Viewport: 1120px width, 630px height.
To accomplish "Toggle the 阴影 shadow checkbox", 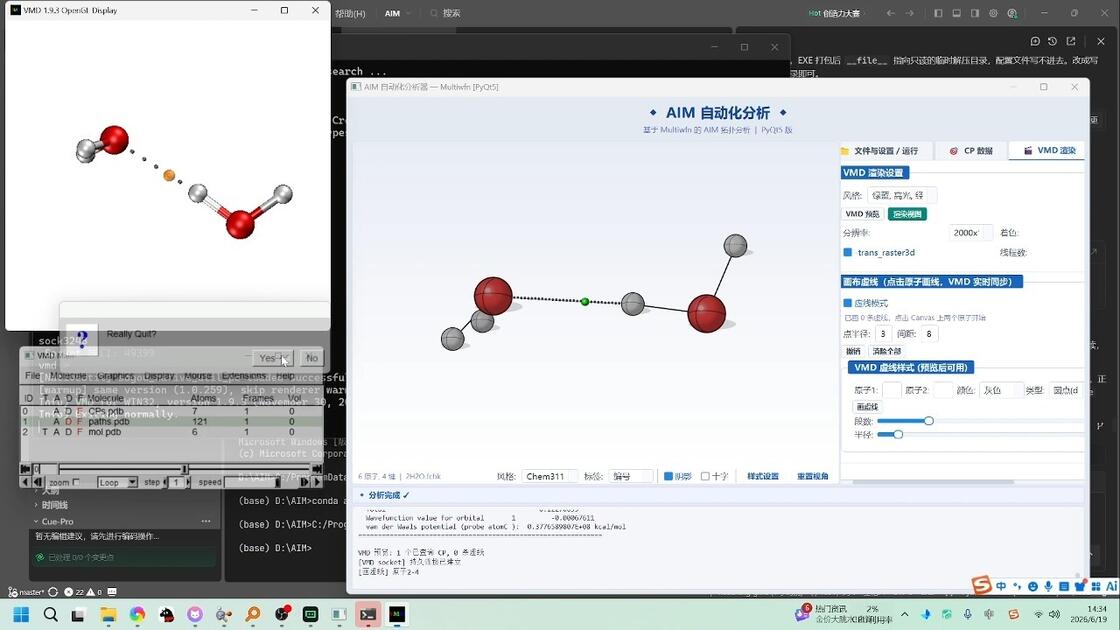I will point(669,476).
